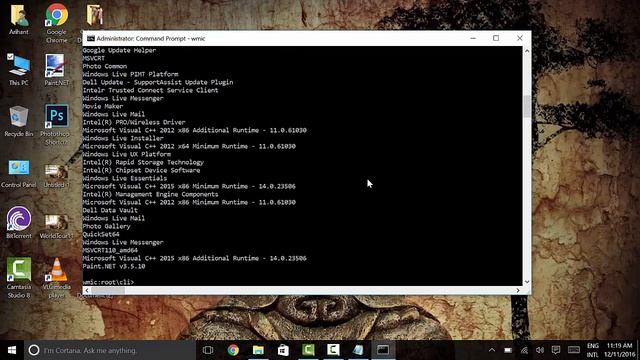Open network settings tray icon
This screenshot has height=360, width=640.
(524, 350)
